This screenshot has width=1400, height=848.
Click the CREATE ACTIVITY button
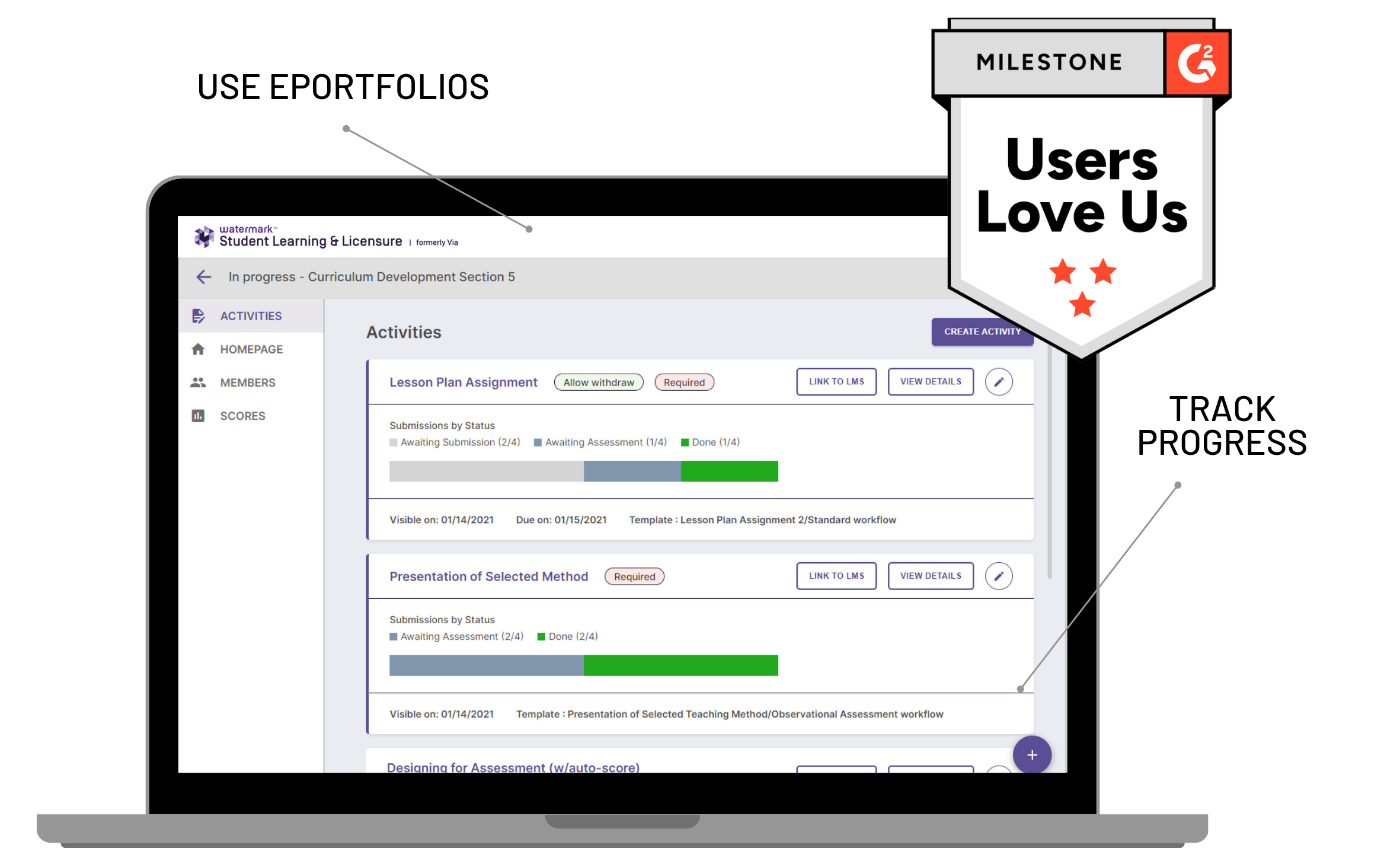click(x=982, y=331)
